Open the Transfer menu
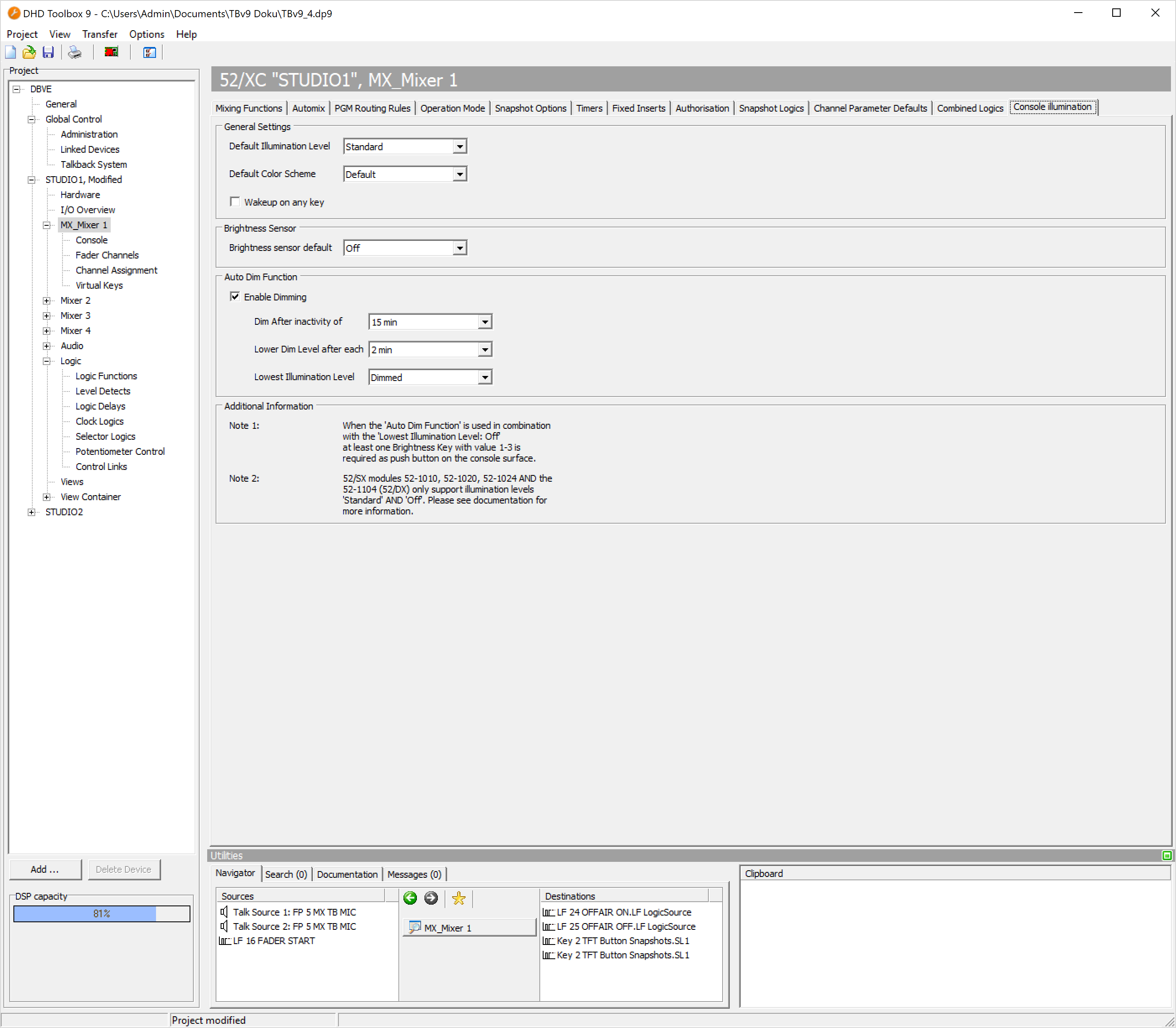Screen dimensions: 1176x1028 tap(100, 34)
